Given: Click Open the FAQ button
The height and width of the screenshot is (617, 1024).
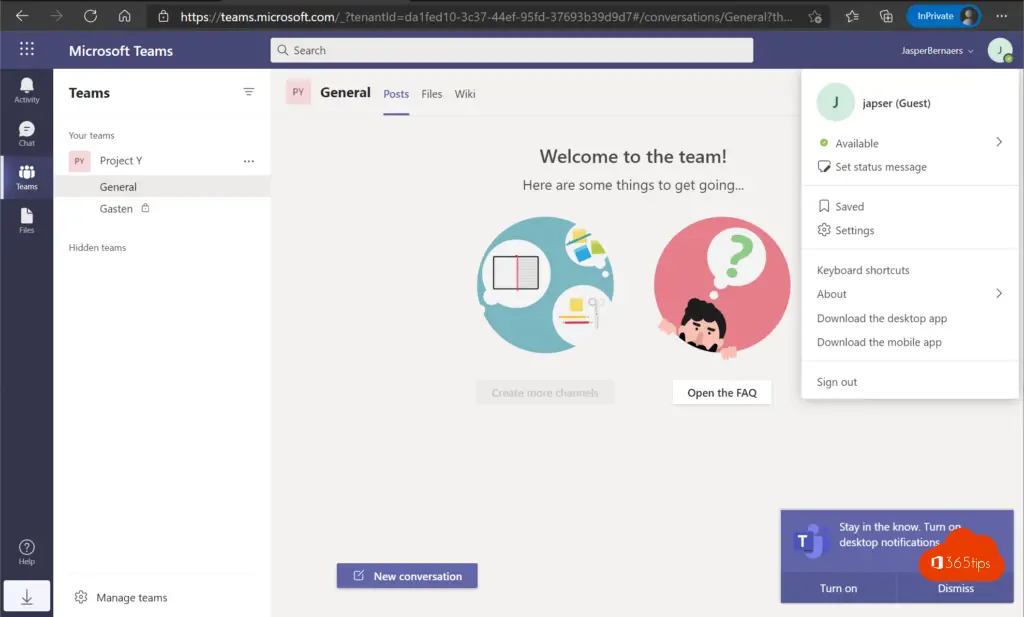Looking at the screenshot, I should tap(722, 392).
